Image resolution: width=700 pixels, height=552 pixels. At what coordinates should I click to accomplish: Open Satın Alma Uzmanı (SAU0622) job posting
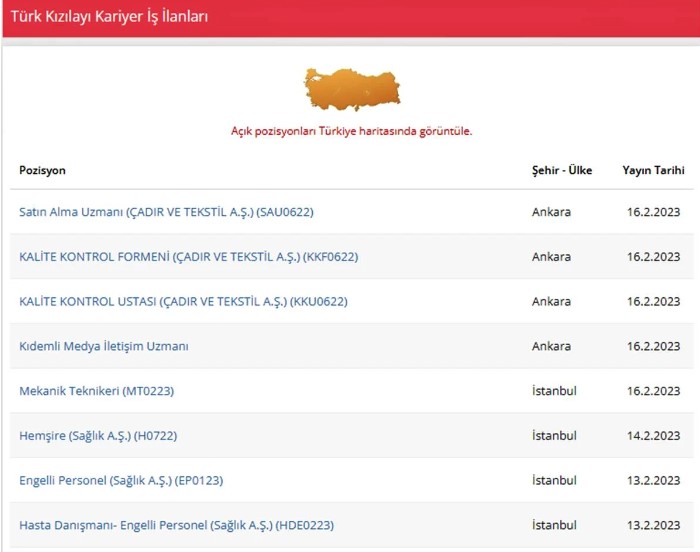pos(166,212)
